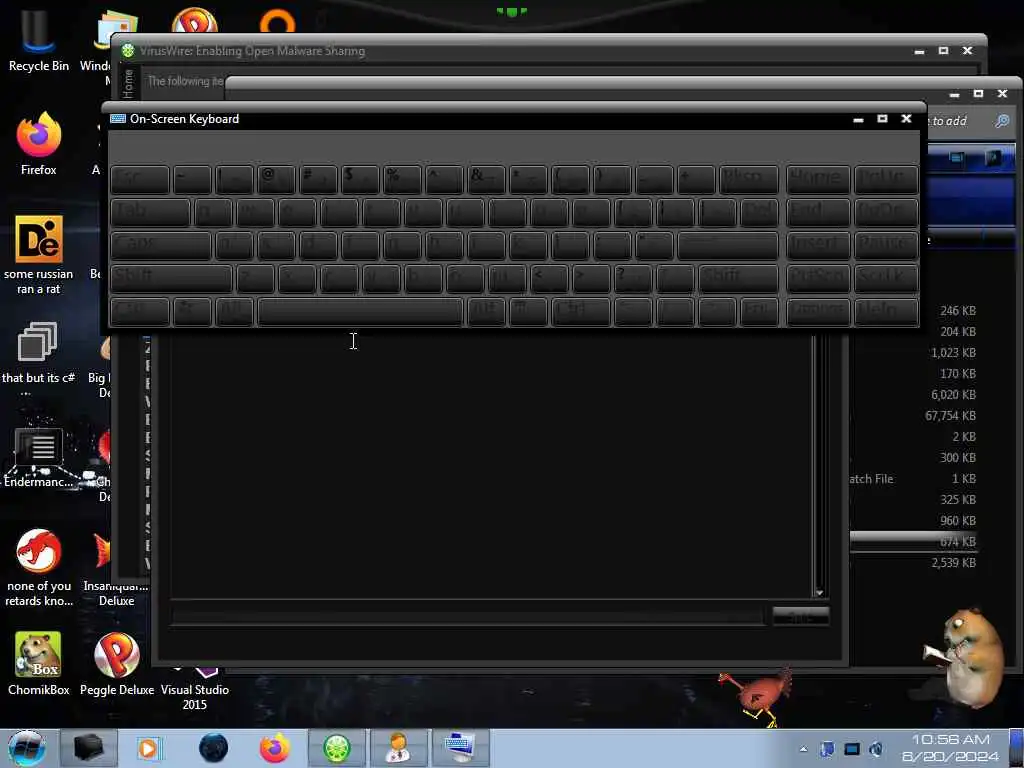Switch to Firefox in the taskbar

[x=274, y=748]
